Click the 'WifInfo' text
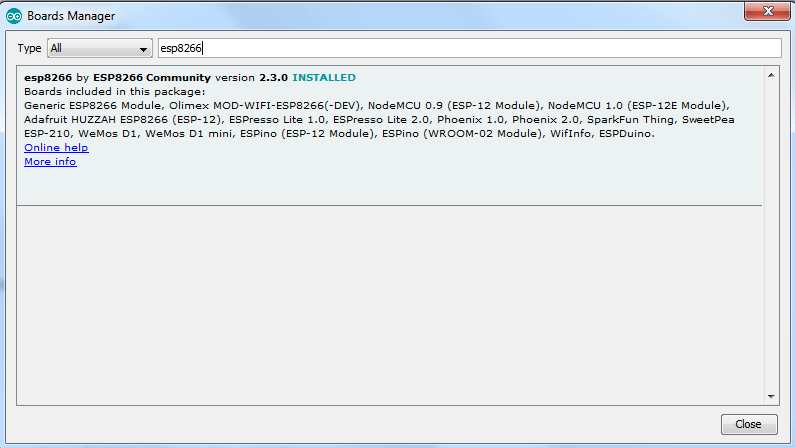795x448 pixels. coord(570,134)
